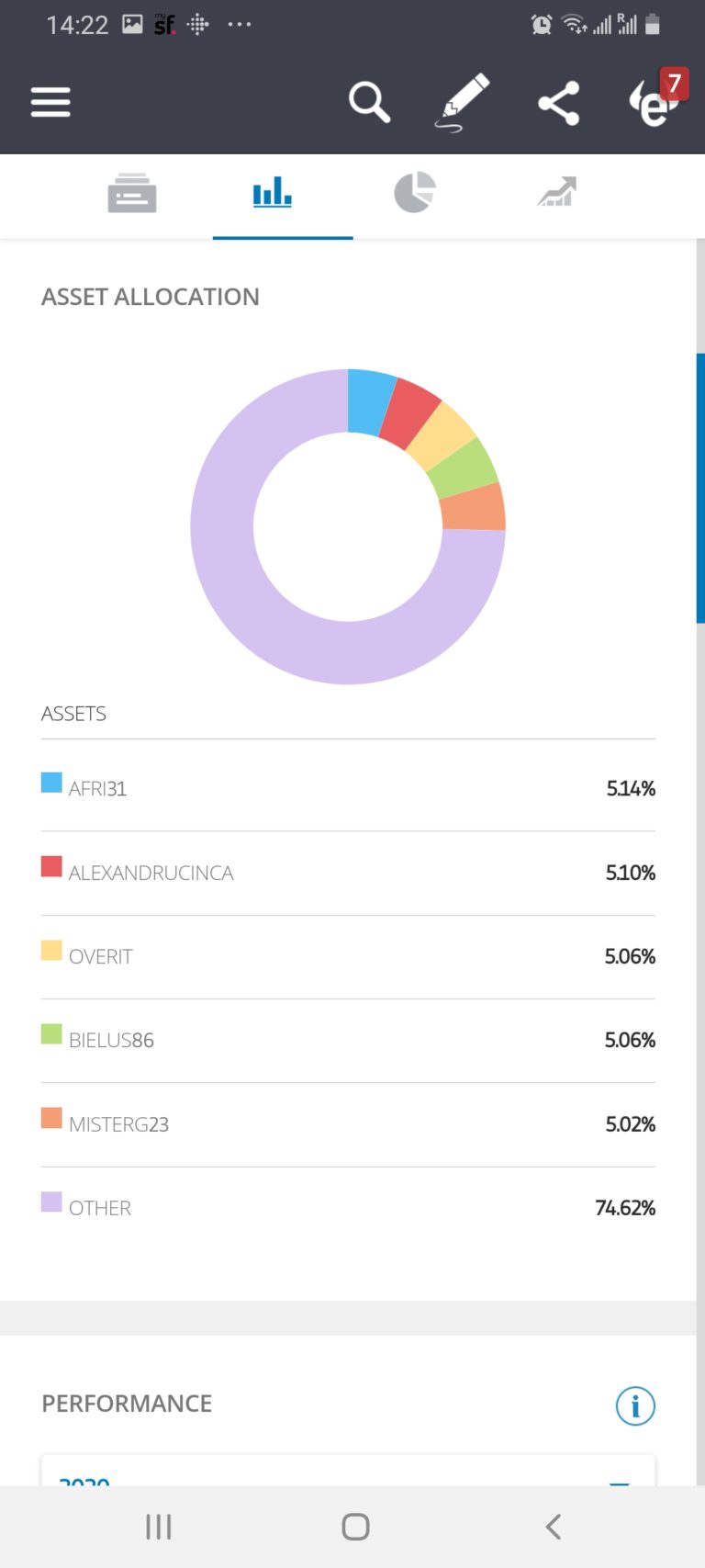Viewport: 705px width, 1568px height.
Task: Switch to the portfolio list tab
Action: (x=132, y=194)
